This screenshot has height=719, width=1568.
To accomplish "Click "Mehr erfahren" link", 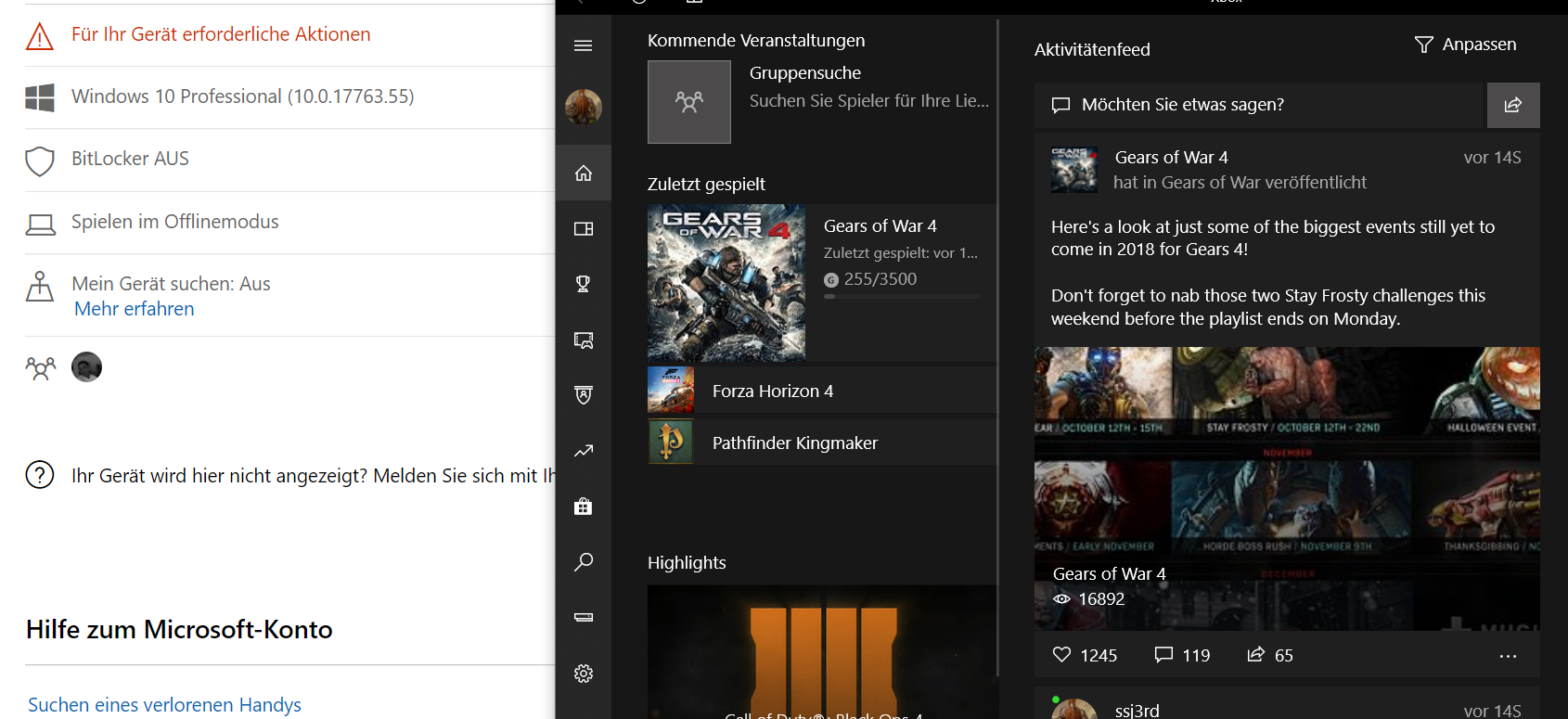I will tap(135, 309).
